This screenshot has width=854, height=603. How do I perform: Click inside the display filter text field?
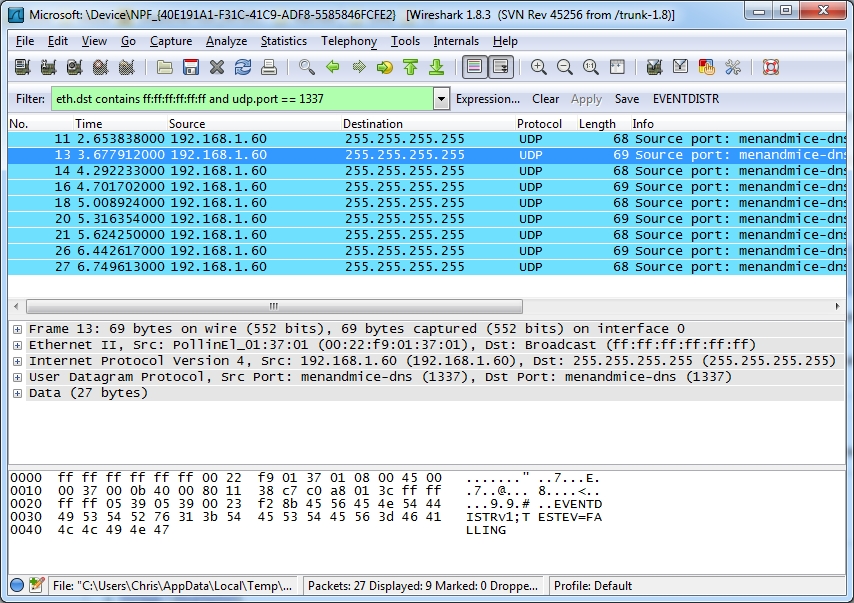click(x=240, y=99)
